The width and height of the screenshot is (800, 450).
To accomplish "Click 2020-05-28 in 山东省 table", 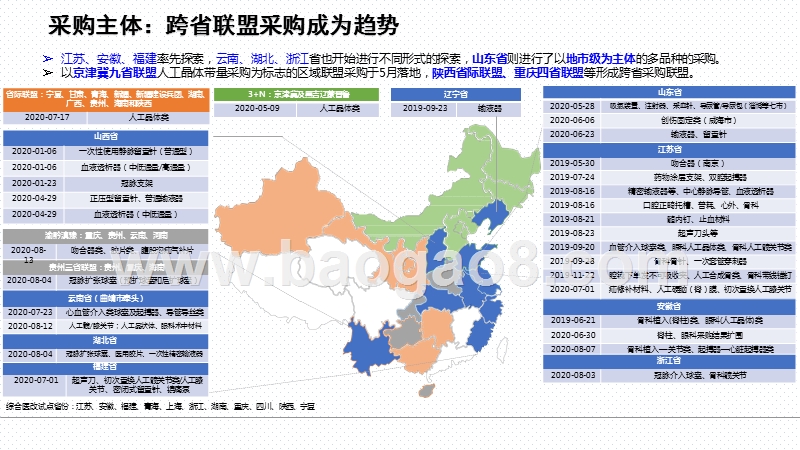I will tap(572, 106).
